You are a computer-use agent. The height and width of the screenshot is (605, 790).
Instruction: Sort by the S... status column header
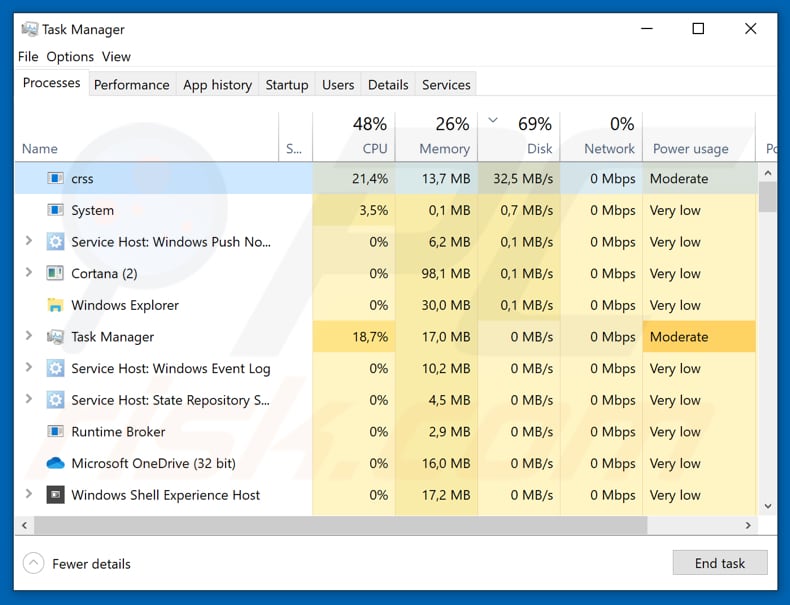[295, 137]
